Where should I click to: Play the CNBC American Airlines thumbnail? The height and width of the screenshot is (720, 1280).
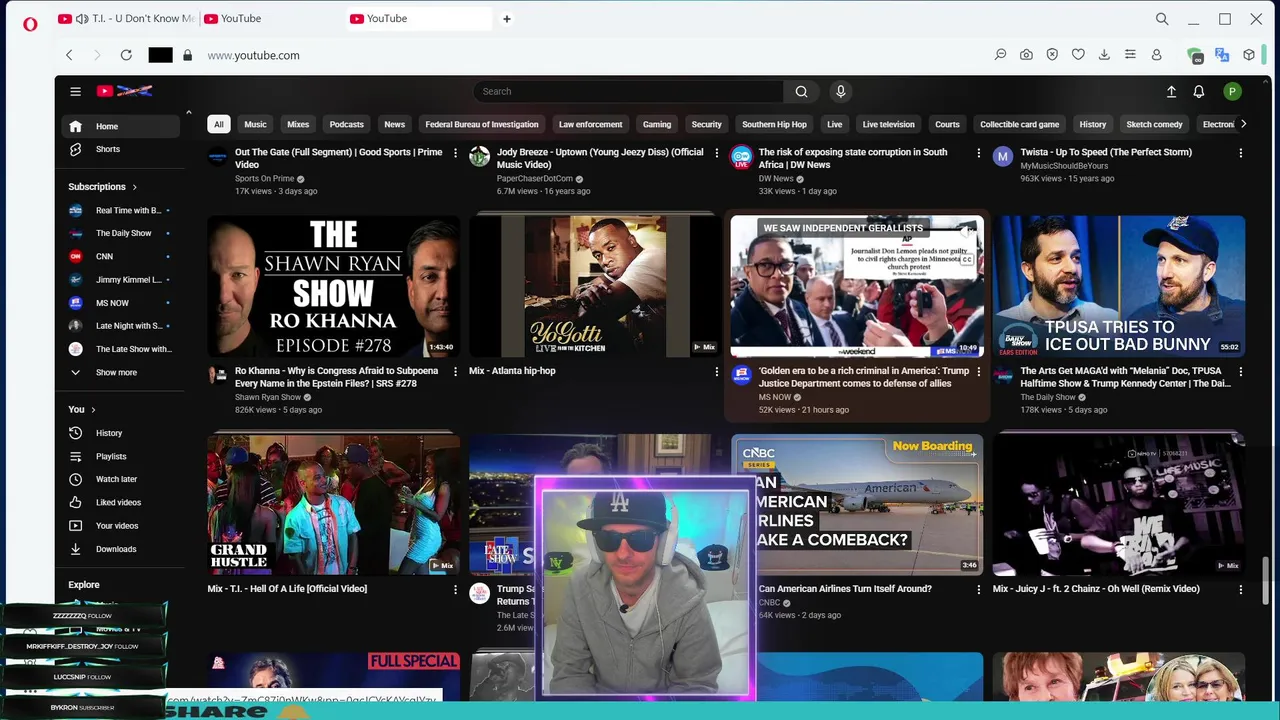pyautogui.click(x=857, y=504)
